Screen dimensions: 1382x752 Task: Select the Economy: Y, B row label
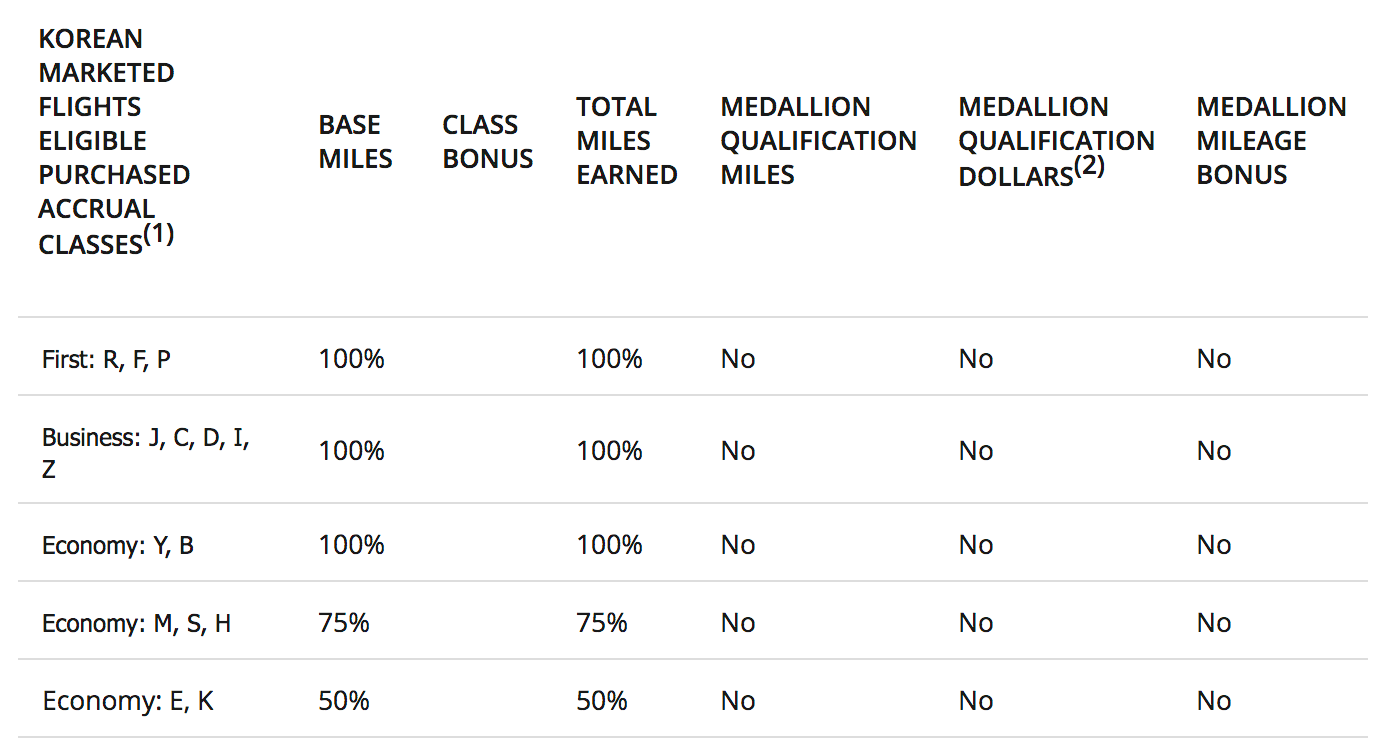pos(118,546)
